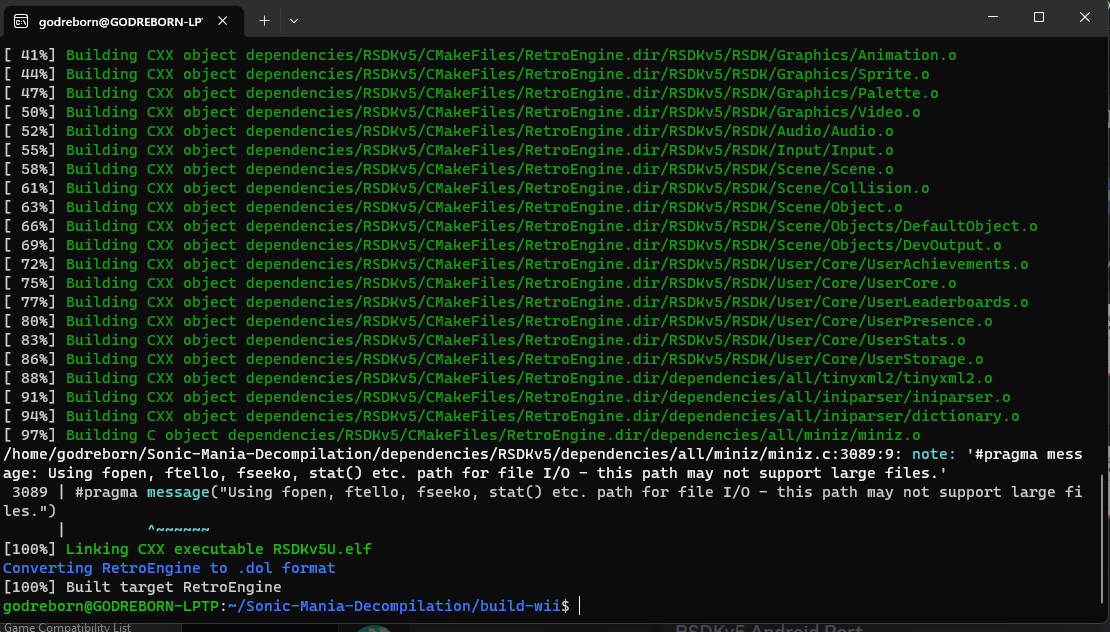Click the 80% UserPresence.o build line
Image resolution: width=1110 pixels, height=632 pixels.
(498, 321)
